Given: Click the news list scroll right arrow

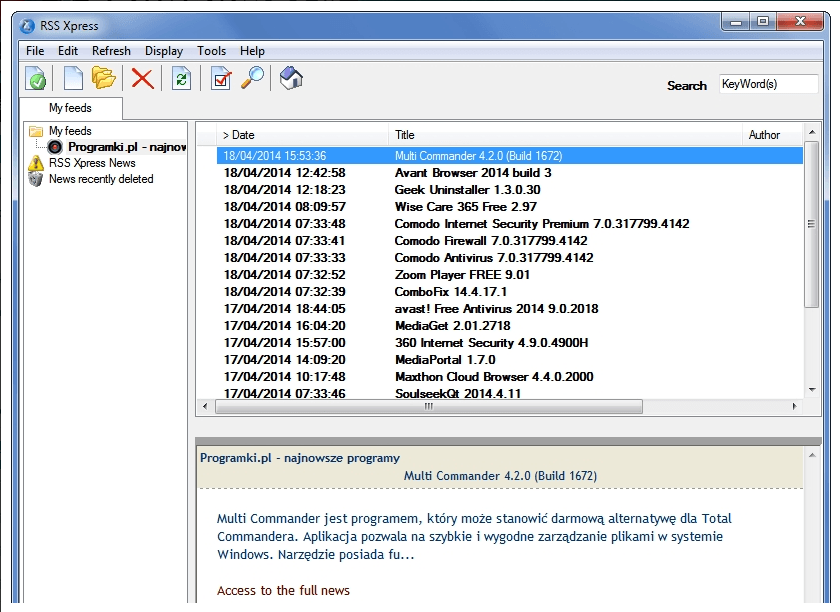Looking at the screenshot, I should coord(794,407).
